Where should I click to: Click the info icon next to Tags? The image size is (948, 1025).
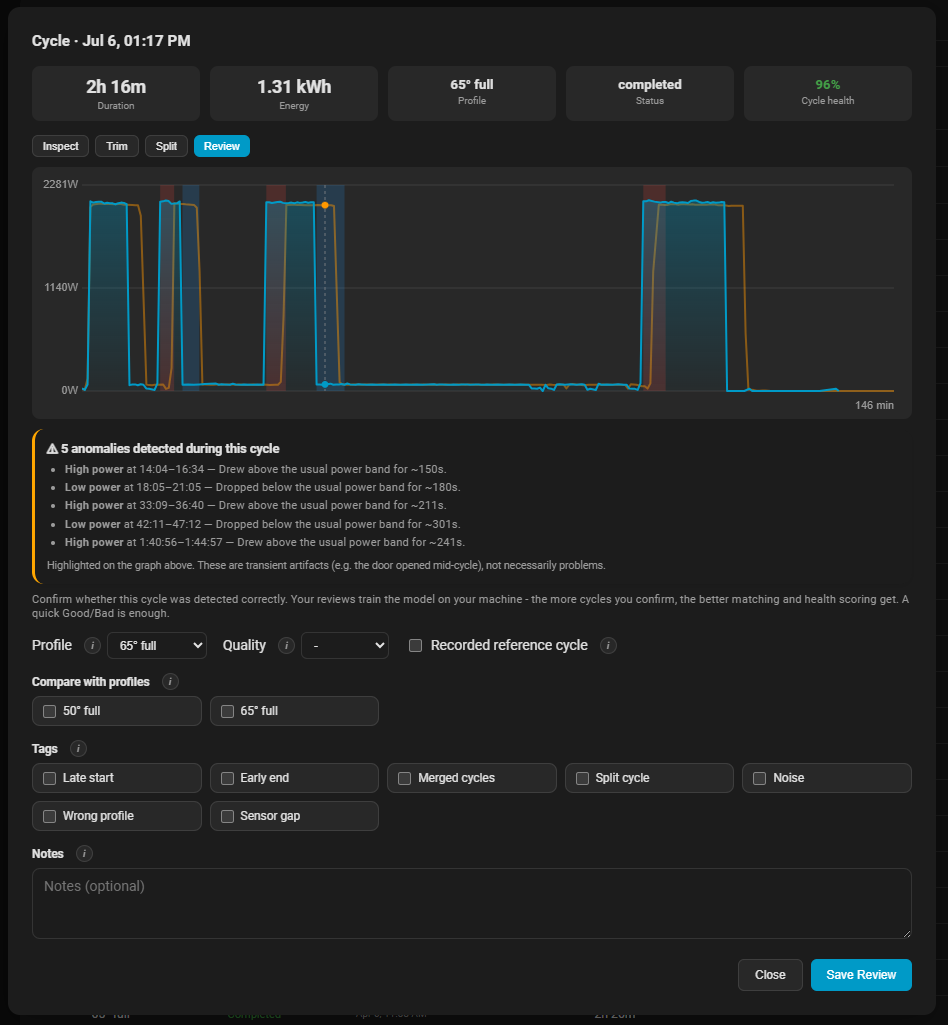pyautogui.click(x=78, y=748)
